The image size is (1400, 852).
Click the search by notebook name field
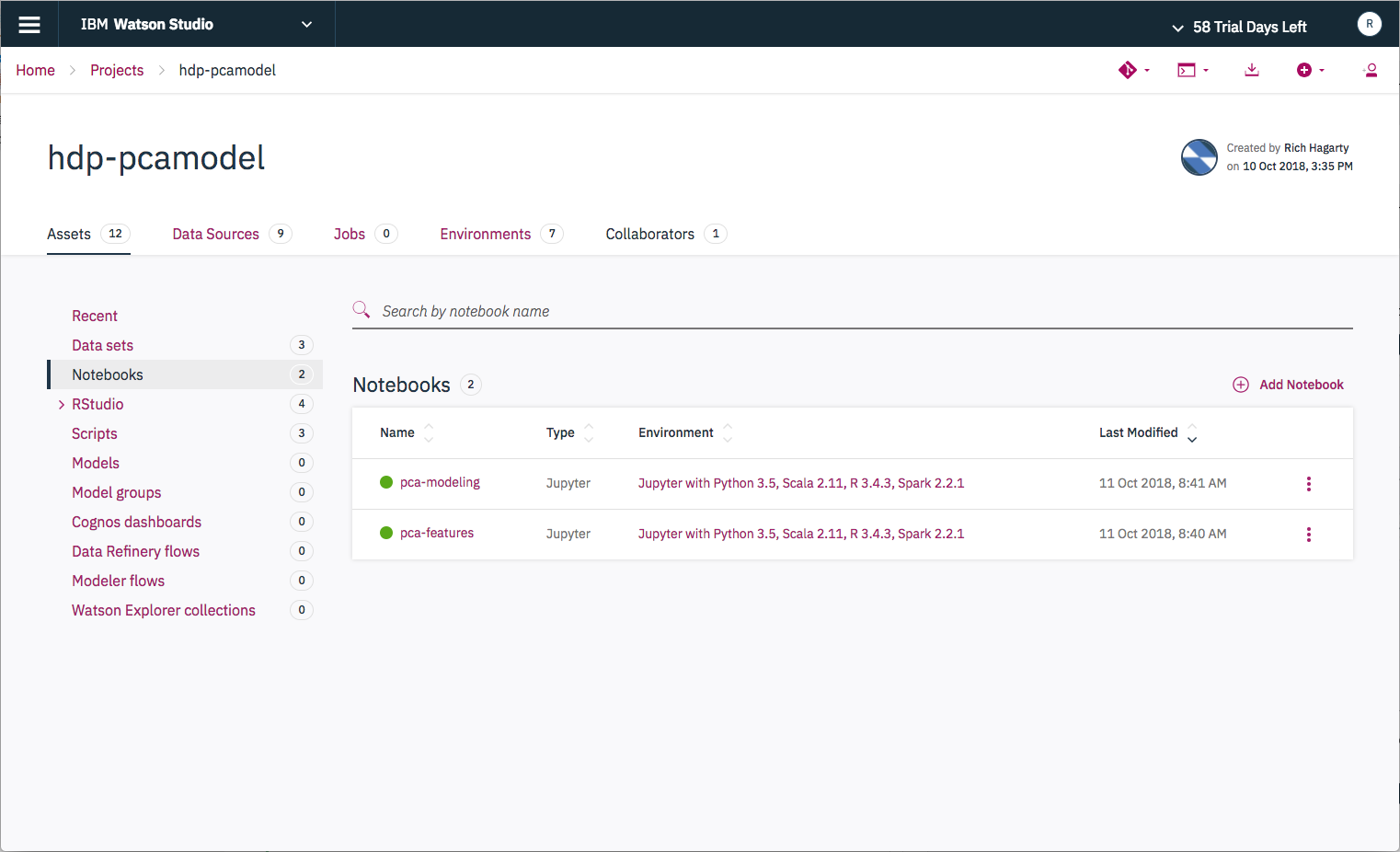point(852,311)
